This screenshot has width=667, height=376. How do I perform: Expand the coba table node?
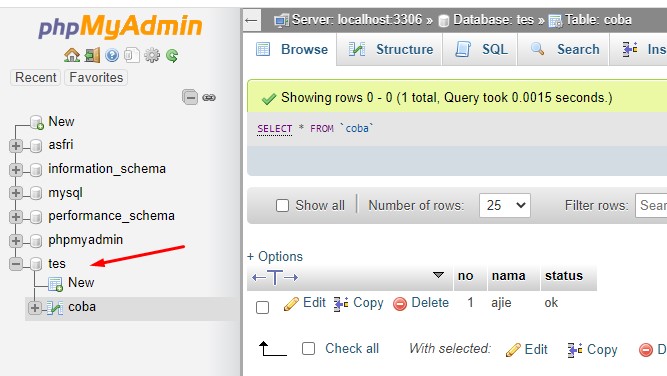pyautogui.click(x=35, y=308)
